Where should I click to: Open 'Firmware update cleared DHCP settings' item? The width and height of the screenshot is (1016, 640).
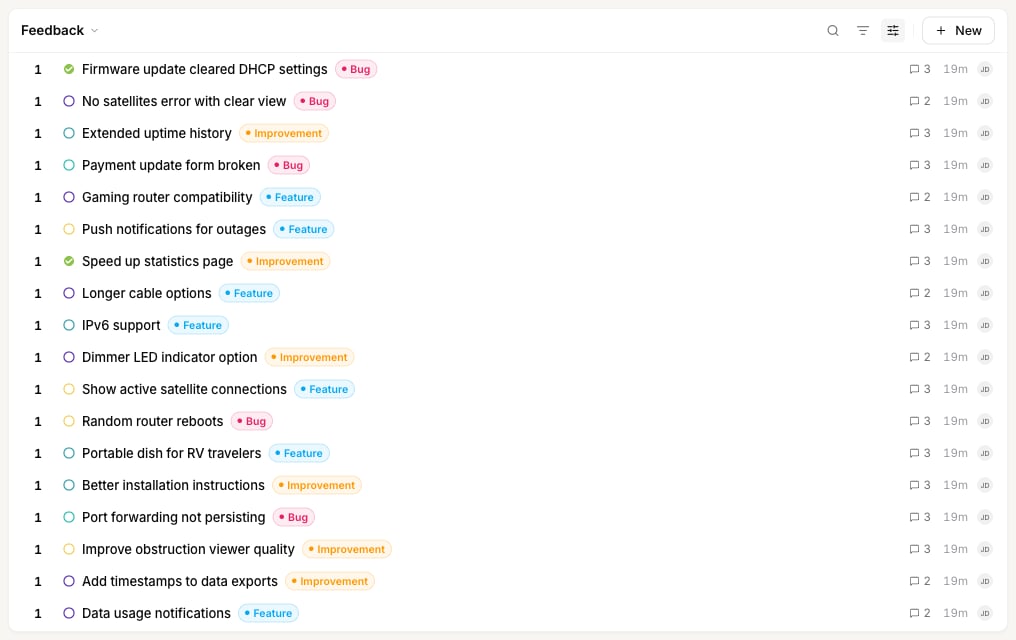(x=204, y=69)
